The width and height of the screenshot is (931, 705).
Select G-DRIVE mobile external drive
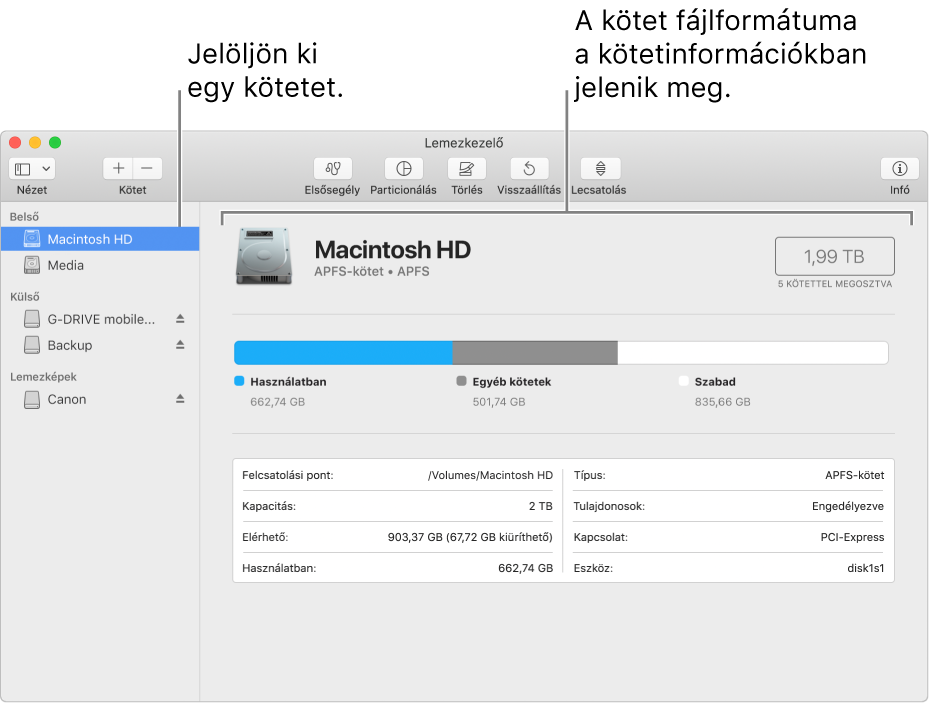pos(100,320)
